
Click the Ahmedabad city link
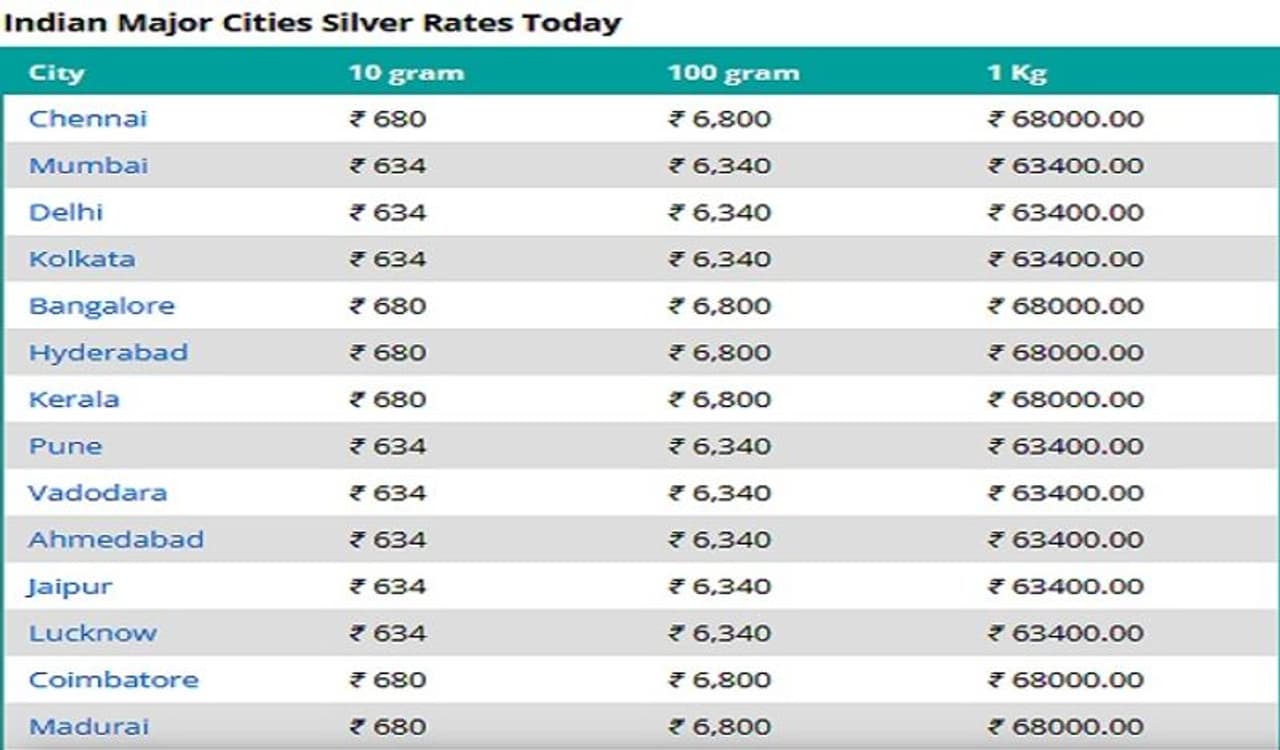116,540
